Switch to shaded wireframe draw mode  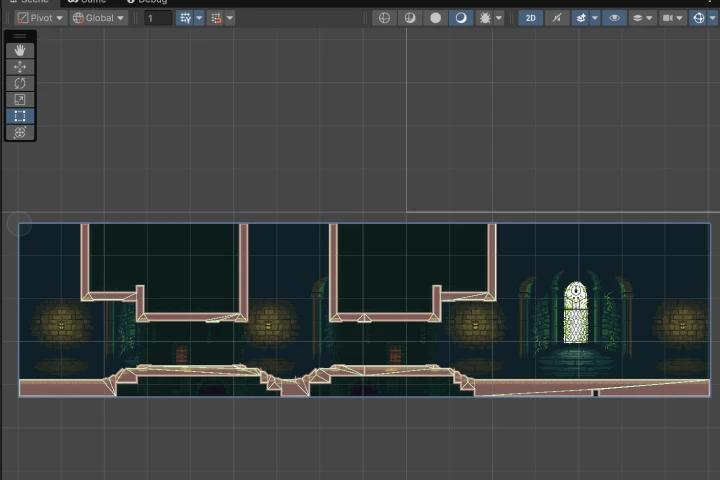tap(410, 18)
